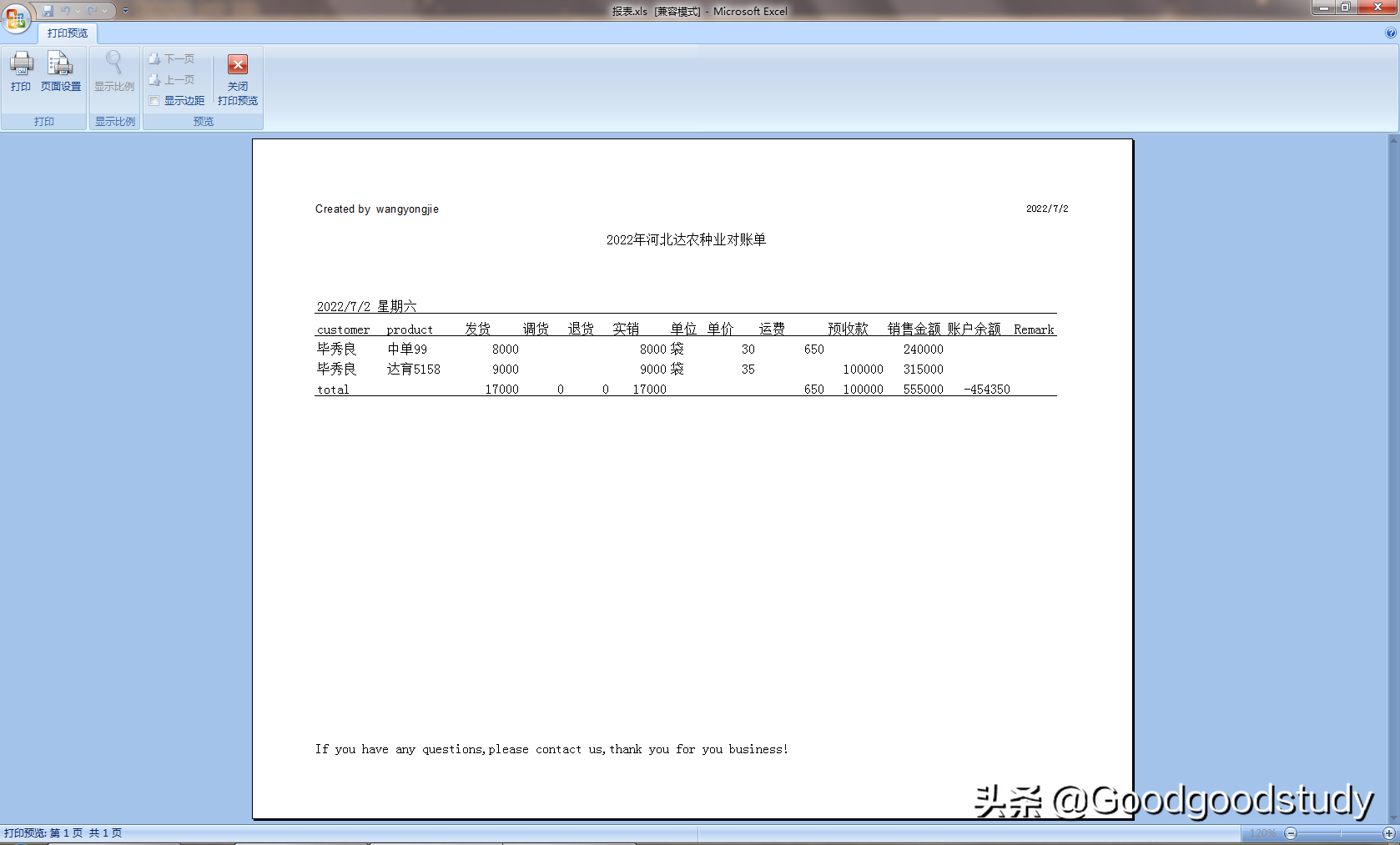Click the Save icon in quick access toolbar
Screen dimensions: 1400x845
point(48,11)
